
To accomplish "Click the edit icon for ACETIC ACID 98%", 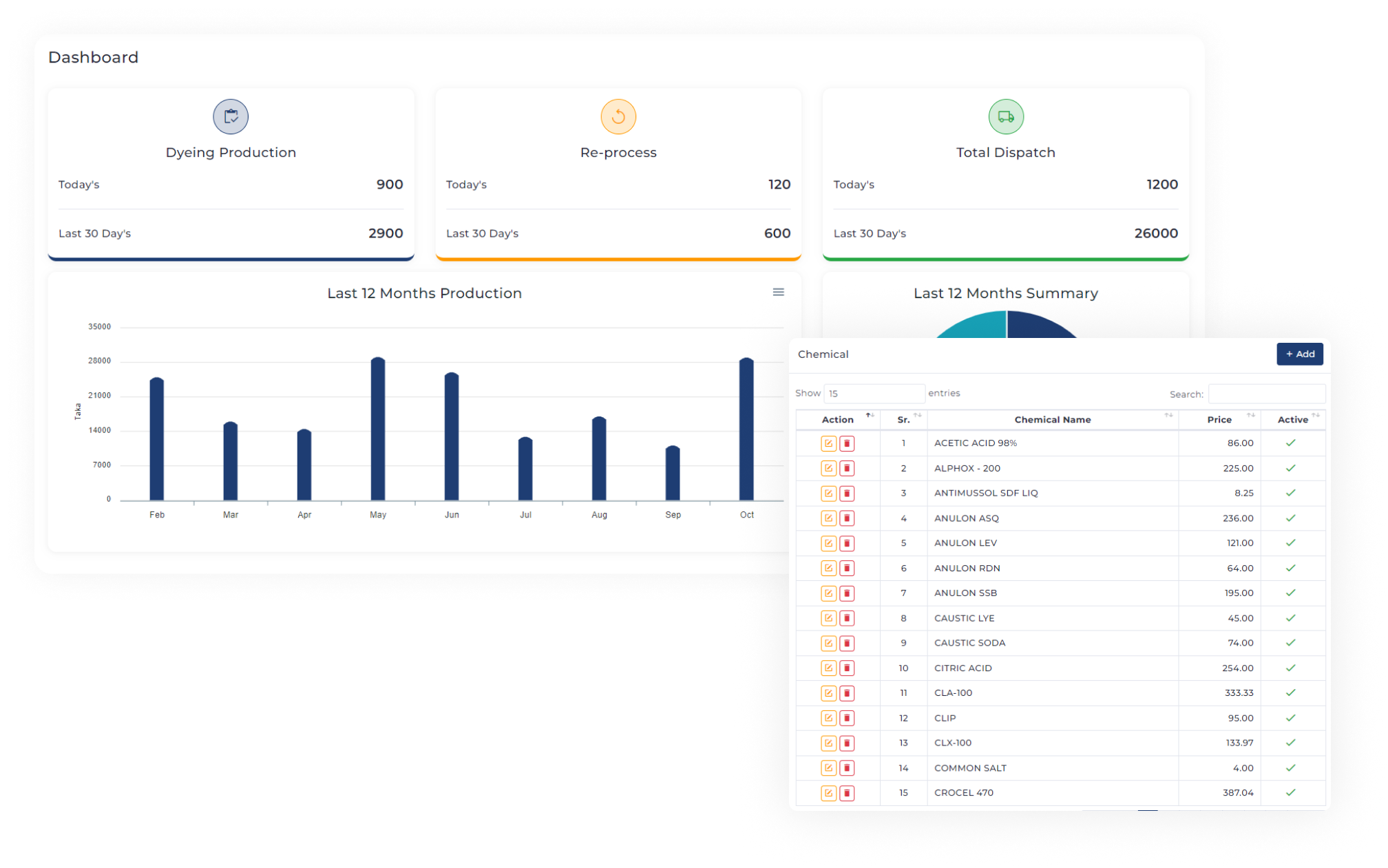I will 828,443.
